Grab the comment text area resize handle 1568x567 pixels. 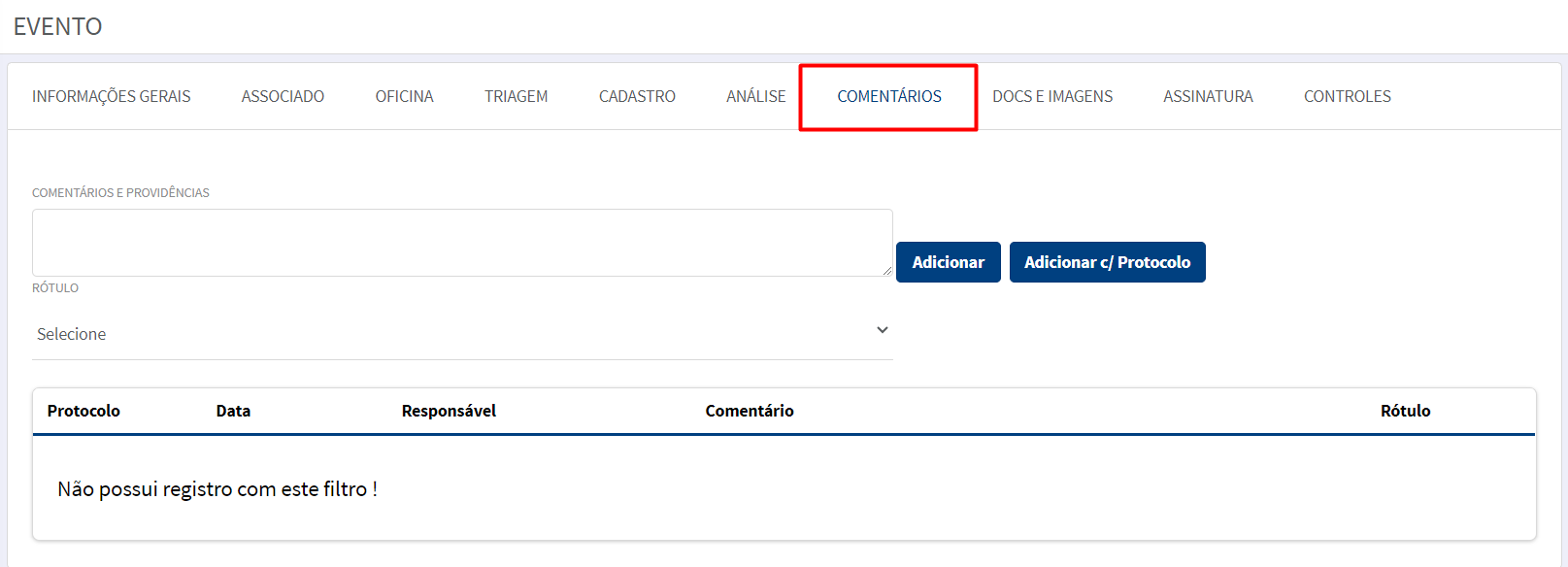[x=886, y=271]
